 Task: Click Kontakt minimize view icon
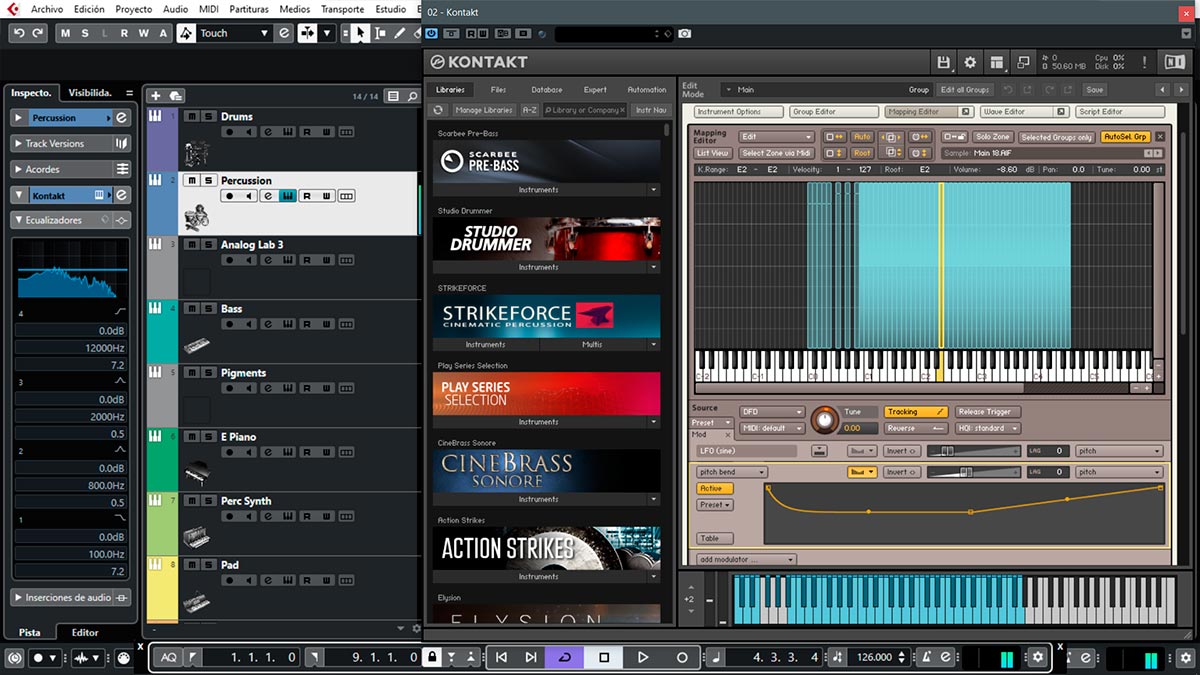(x=1022, y=62)
